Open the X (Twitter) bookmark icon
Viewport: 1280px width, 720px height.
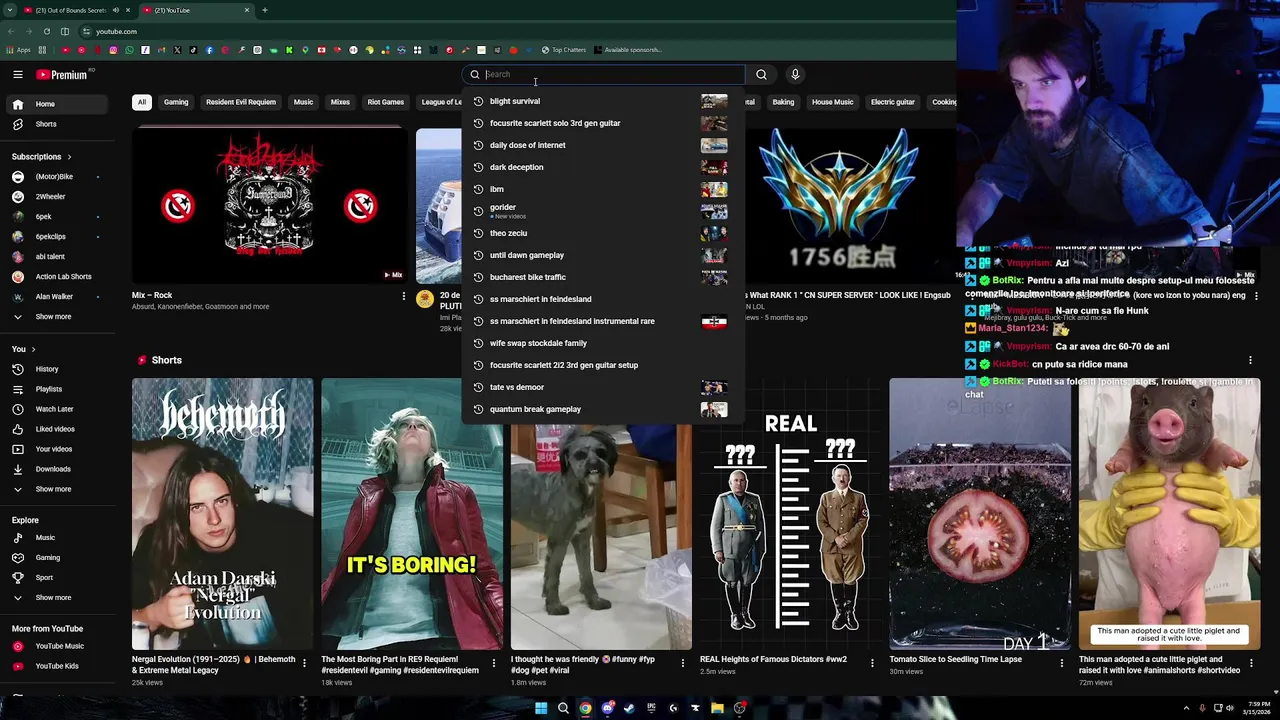click(177, 50)
